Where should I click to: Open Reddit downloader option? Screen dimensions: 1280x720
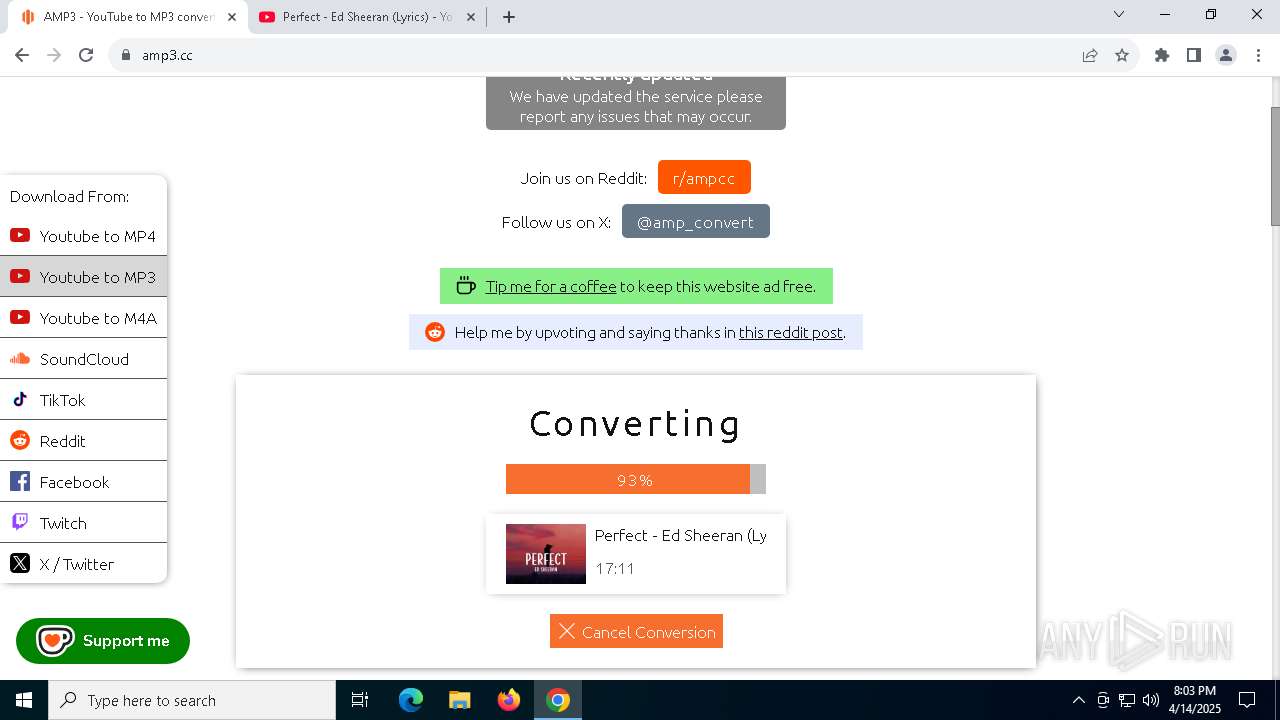[x=83, y=441]
